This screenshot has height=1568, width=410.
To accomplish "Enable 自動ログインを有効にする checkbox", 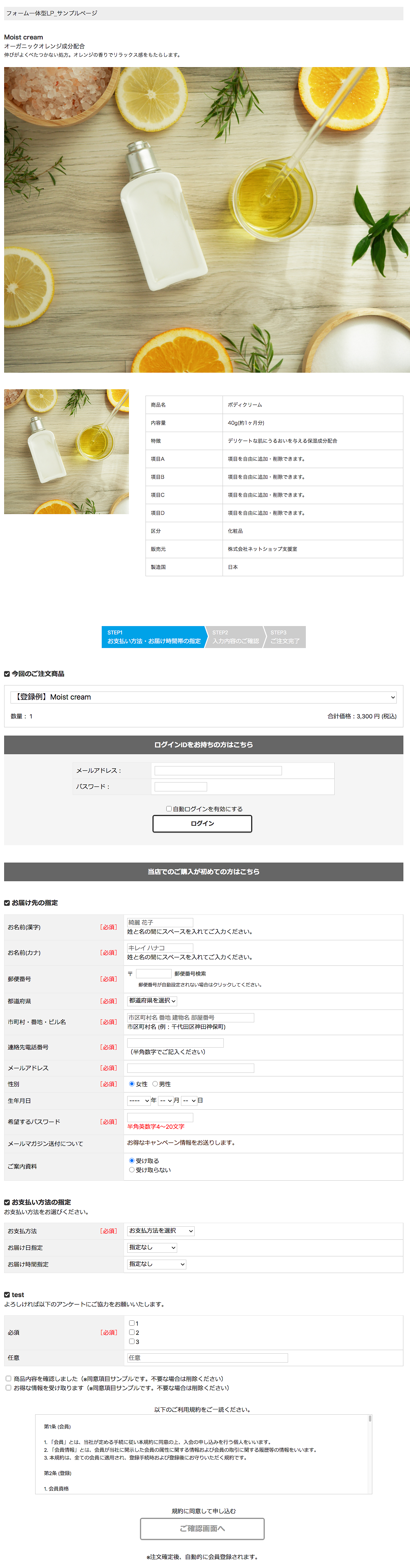I will click(x=169, y=809).
